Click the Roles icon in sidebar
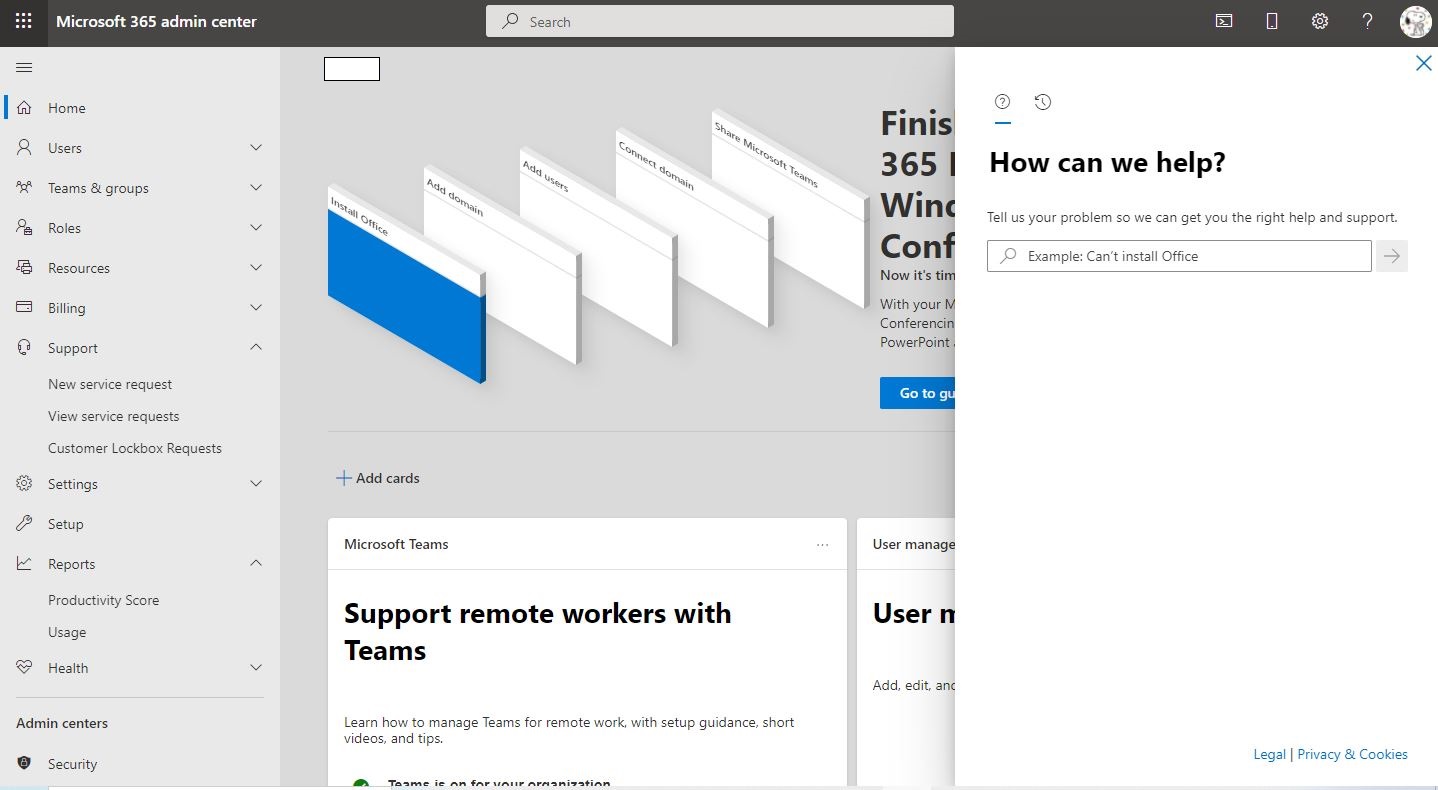The width and height of the screenshot is (1438, 790). click(x=25, y=228)
